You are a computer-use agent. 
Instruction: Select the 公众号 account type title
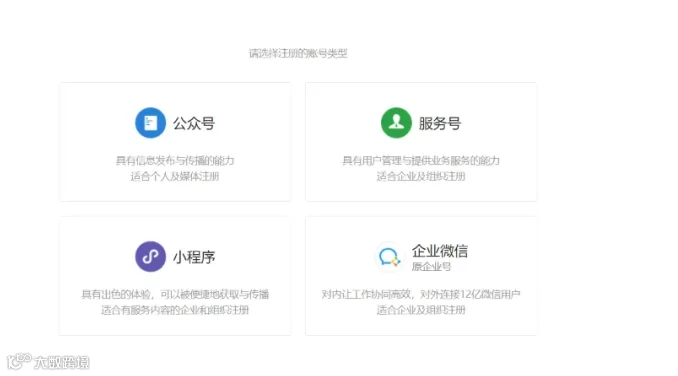194,124
